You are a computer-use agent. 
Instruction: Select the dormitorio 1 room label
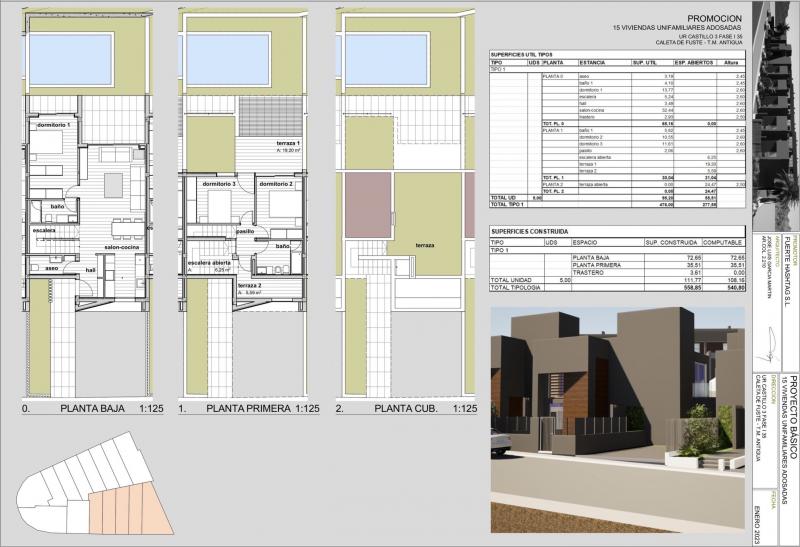(x=57, y=126)
